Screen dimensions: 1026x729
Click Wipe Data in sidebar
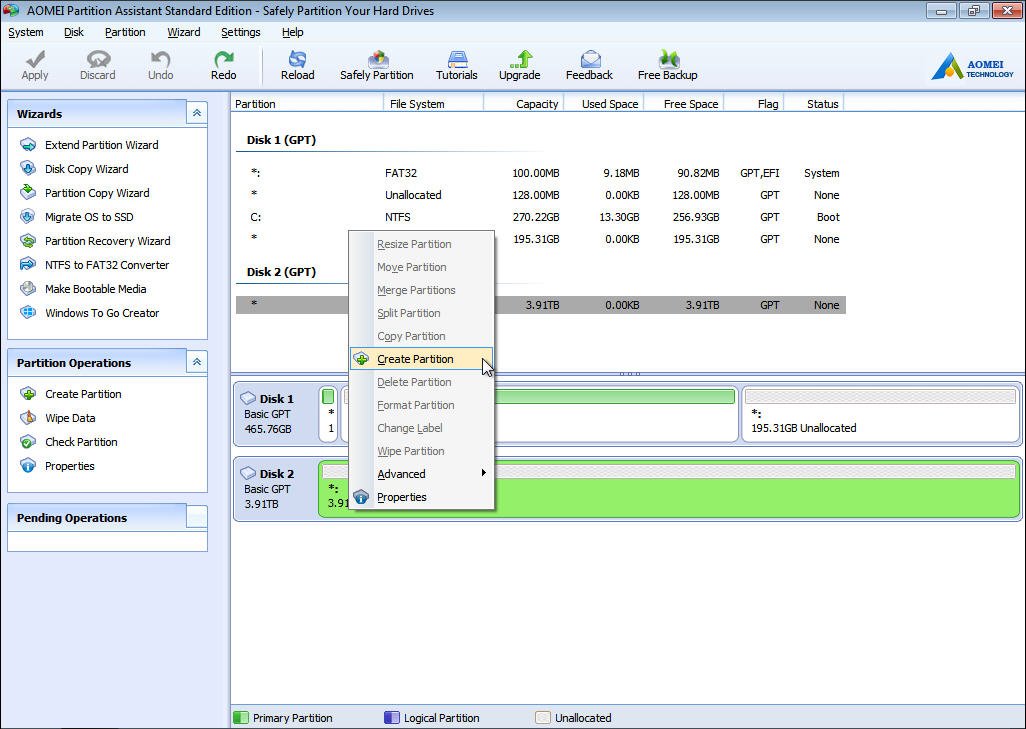70,418
